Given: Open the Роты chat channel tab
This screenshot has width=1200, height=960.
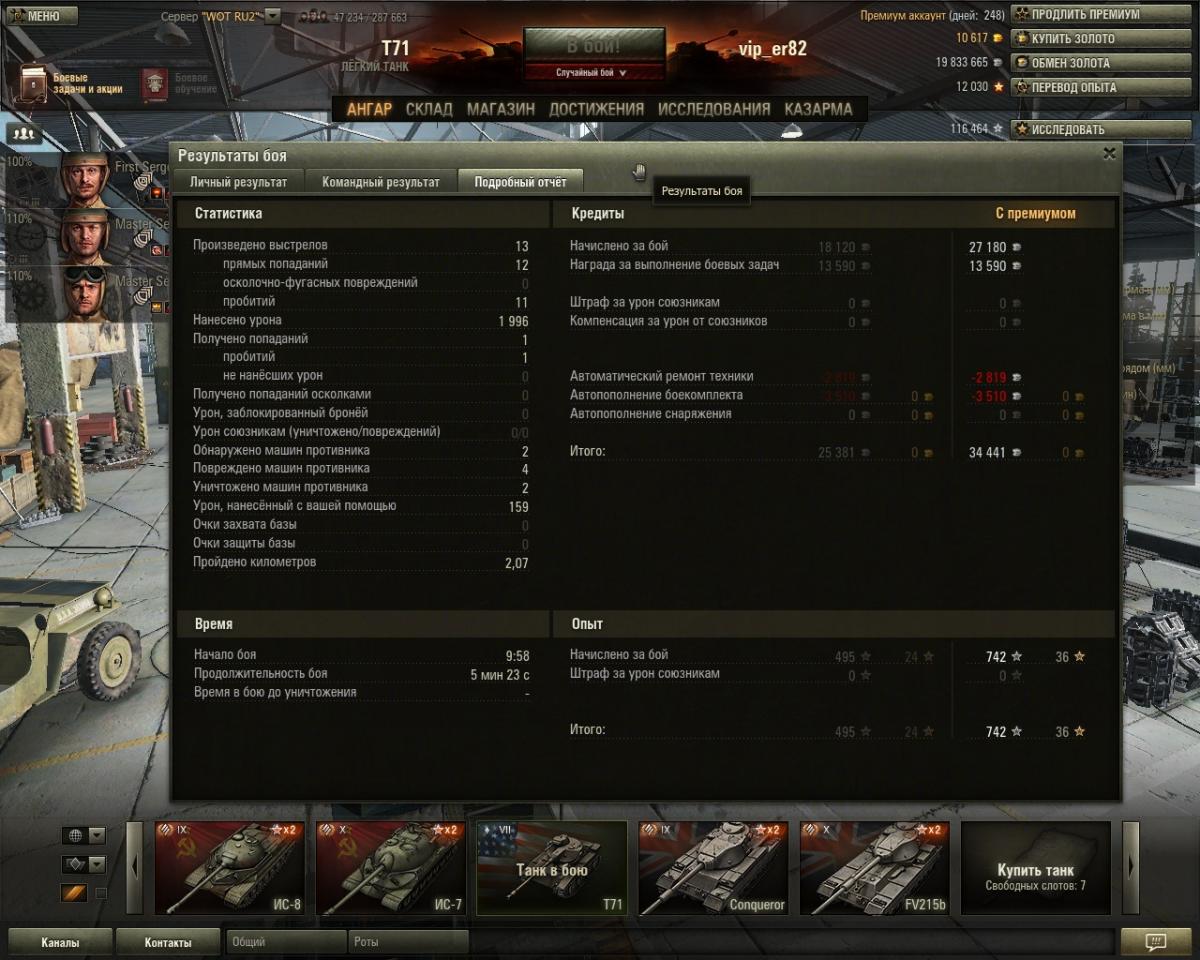Looking at the screenshot, I should [x=408, y=942].
